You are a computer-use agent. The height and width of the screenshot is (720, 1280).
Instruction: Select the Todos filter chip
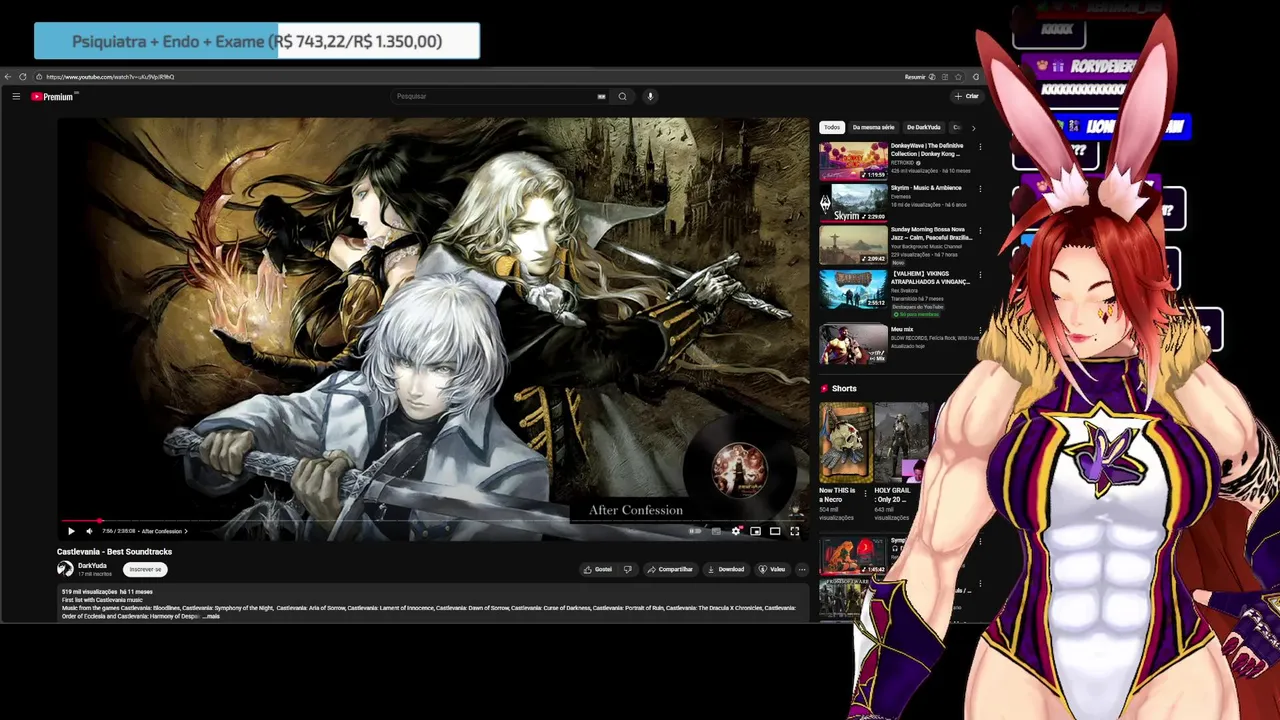click(832, 127)
